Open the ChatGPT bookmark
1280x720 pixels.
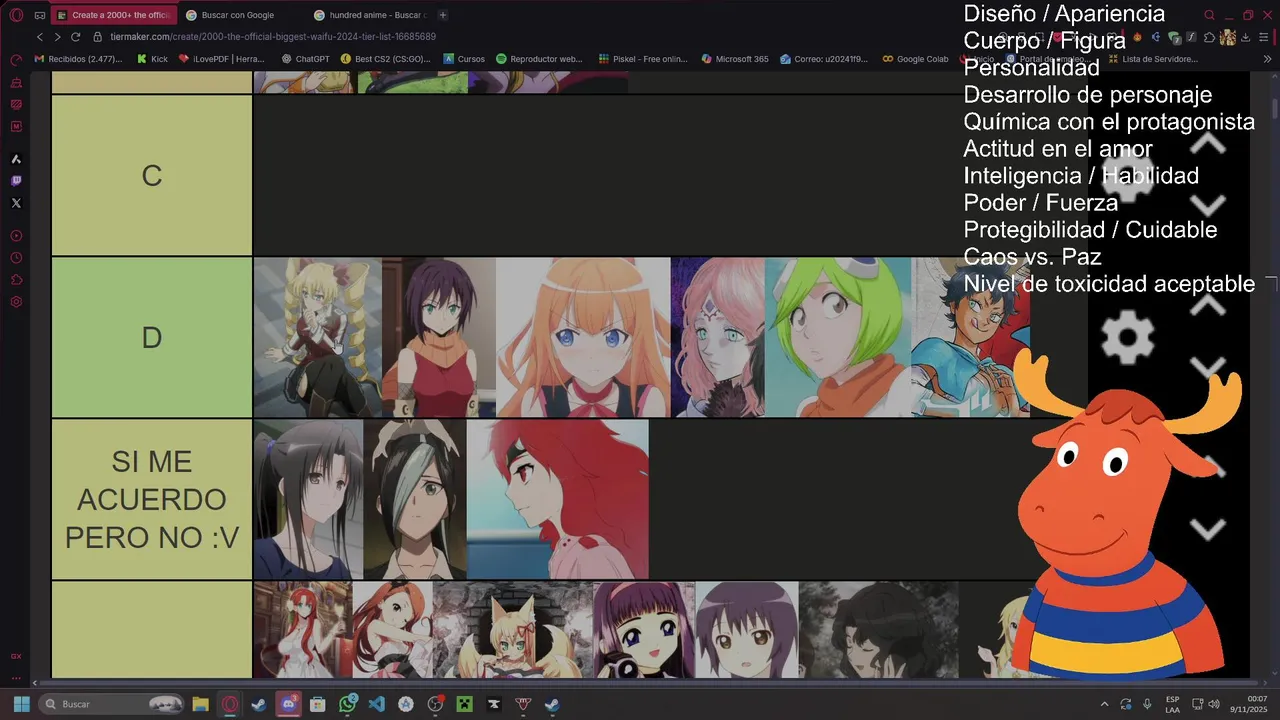click(305, 59)
